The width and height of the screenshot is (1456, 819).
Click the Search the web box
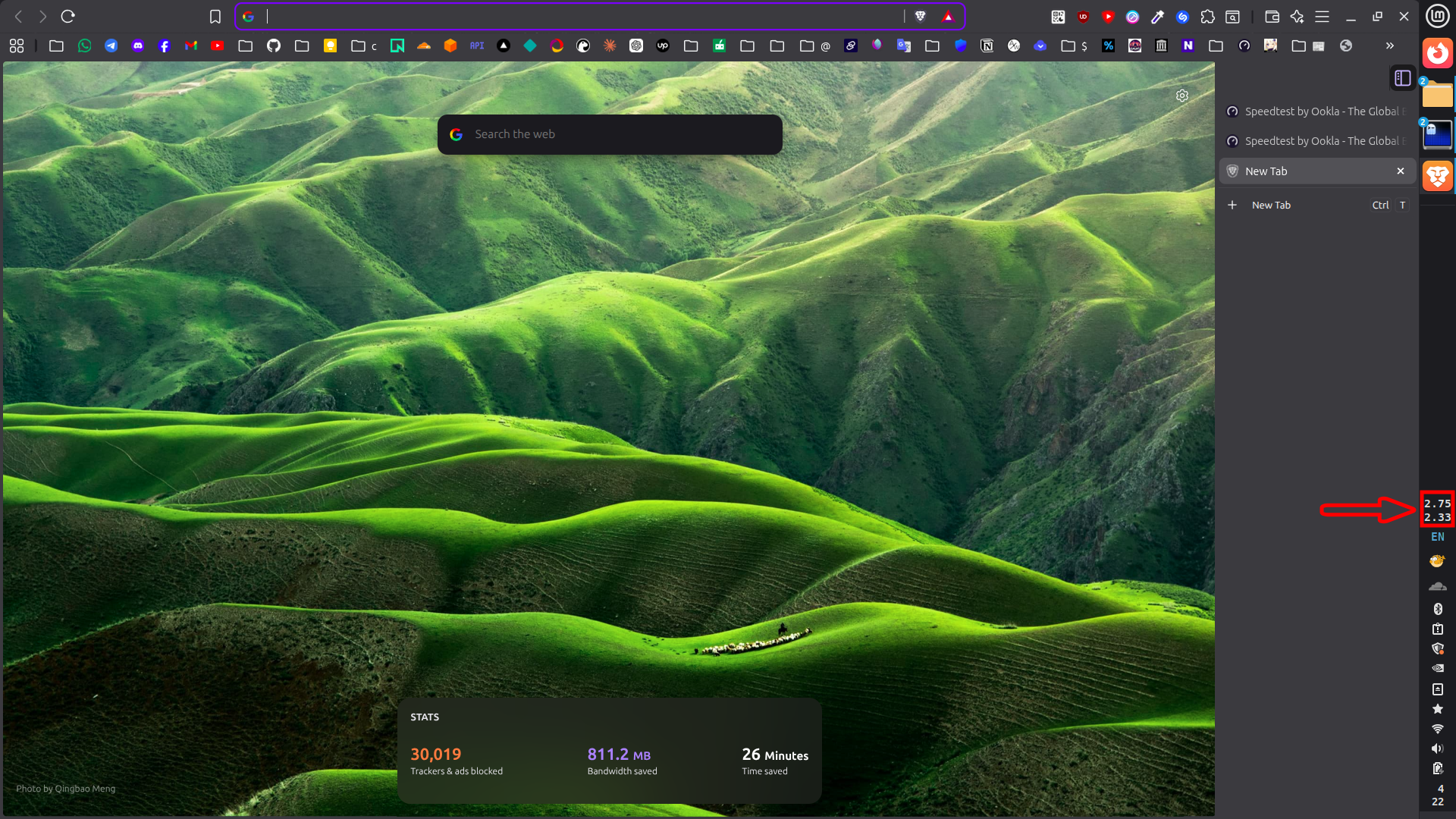tap(610, 134)
